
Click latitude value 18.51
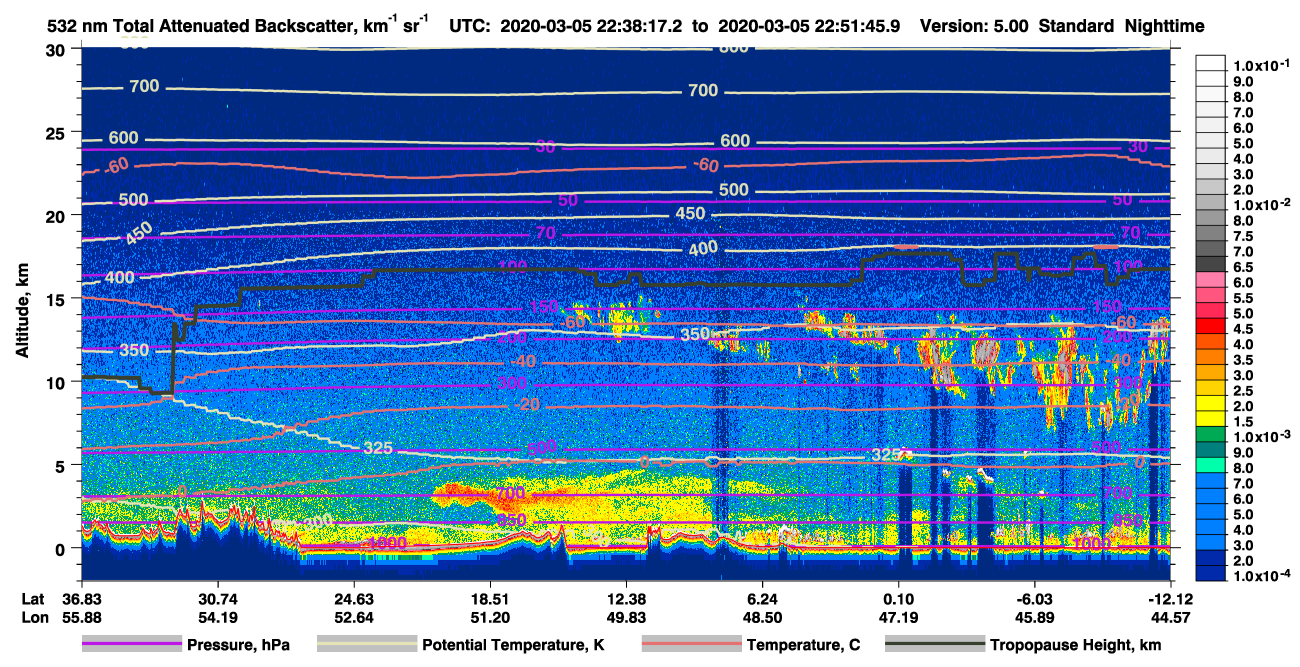click(490, 600)
